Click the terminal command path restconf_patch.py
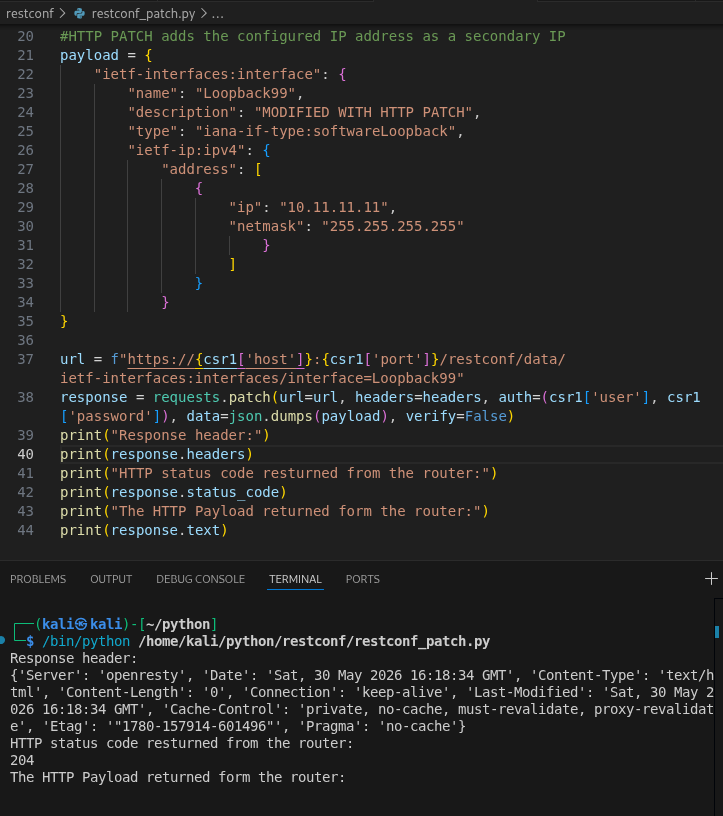The height and width of the screenshot is (816, 723). coord(314,641)
